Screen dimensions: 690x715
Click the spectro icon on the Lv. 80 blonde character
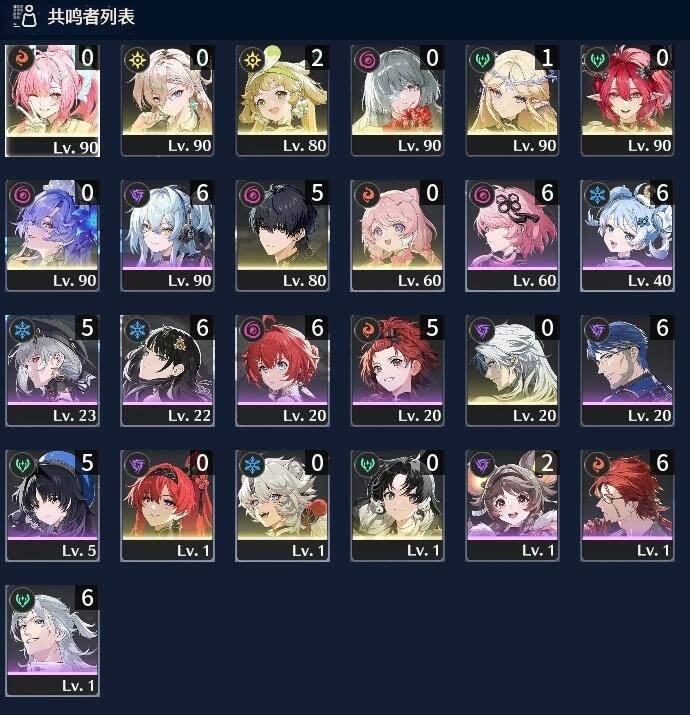253,59
